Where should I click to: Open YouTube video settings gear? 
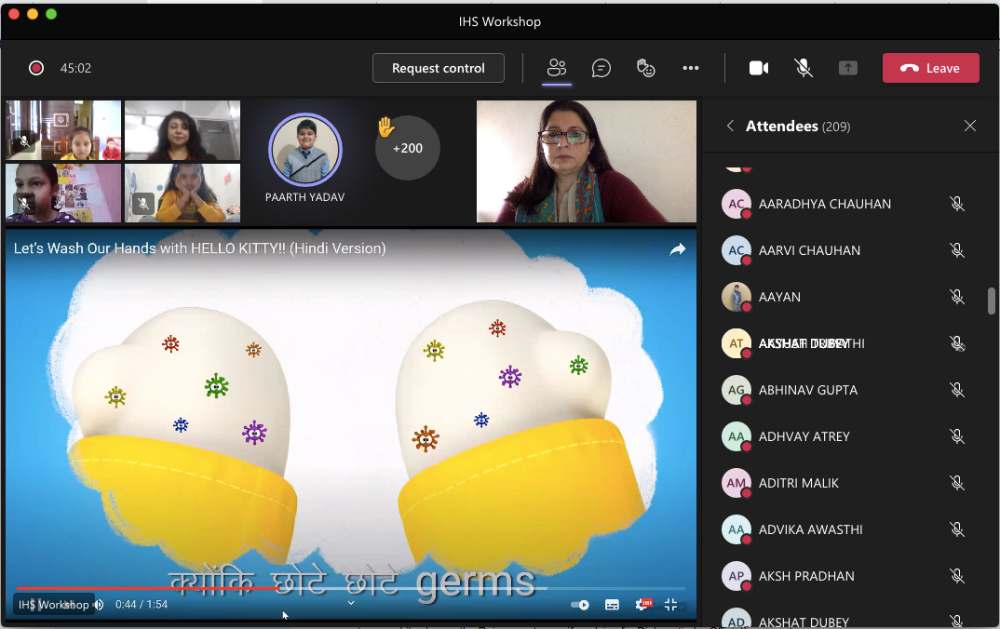tap(643, 603)
